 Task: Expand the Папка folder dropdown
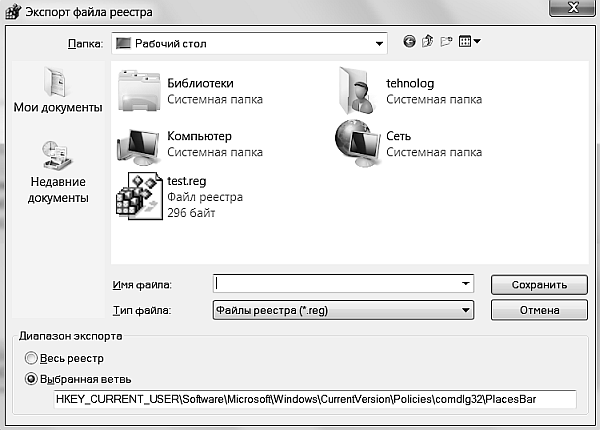coord(379,44)
